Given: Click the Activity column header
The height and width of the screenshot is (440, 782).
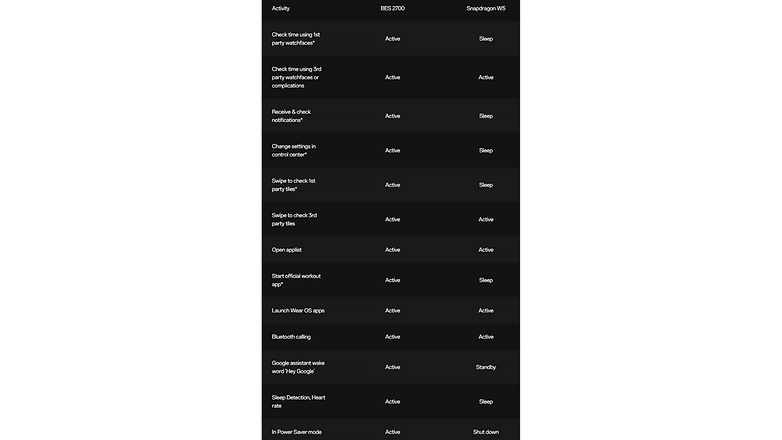Looking at the screenshot, I should point(280,8).
